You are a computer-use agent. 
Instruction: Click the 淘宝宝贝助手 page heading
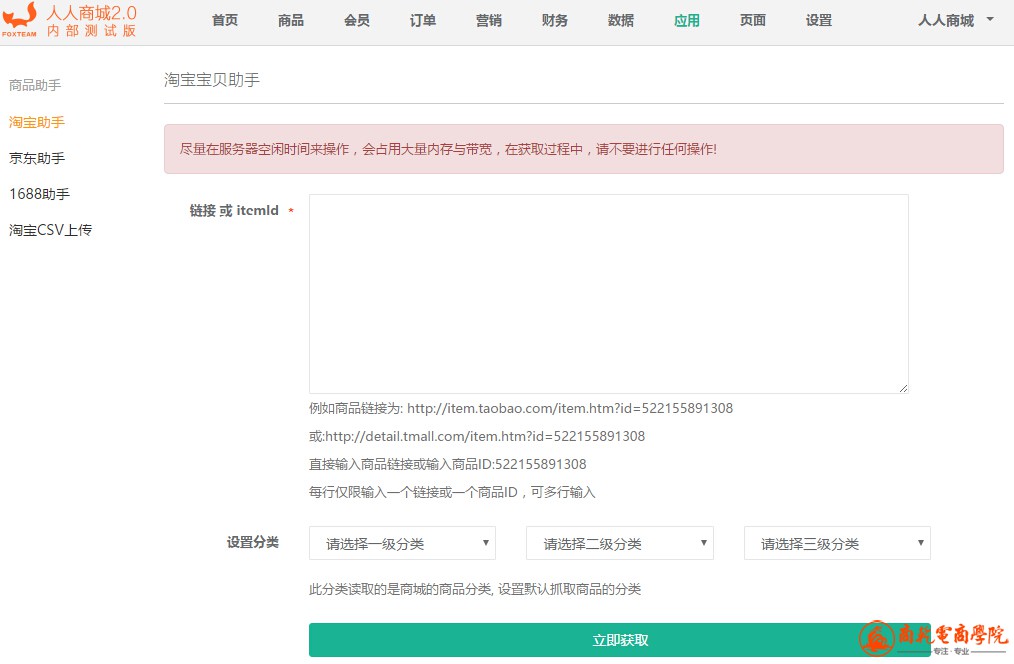click(211, 80)
